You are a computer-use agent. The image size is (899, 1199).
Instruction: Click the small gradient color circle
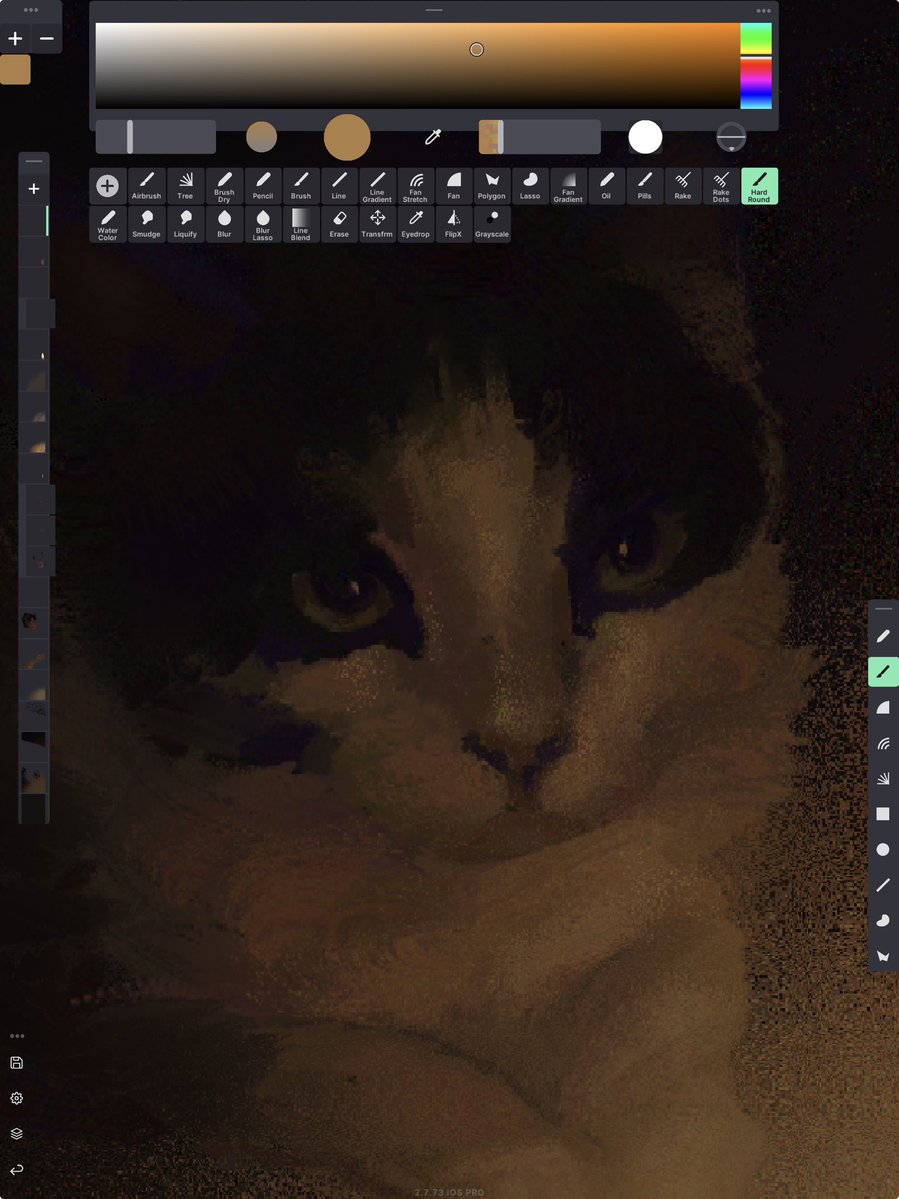click(261, 138)
